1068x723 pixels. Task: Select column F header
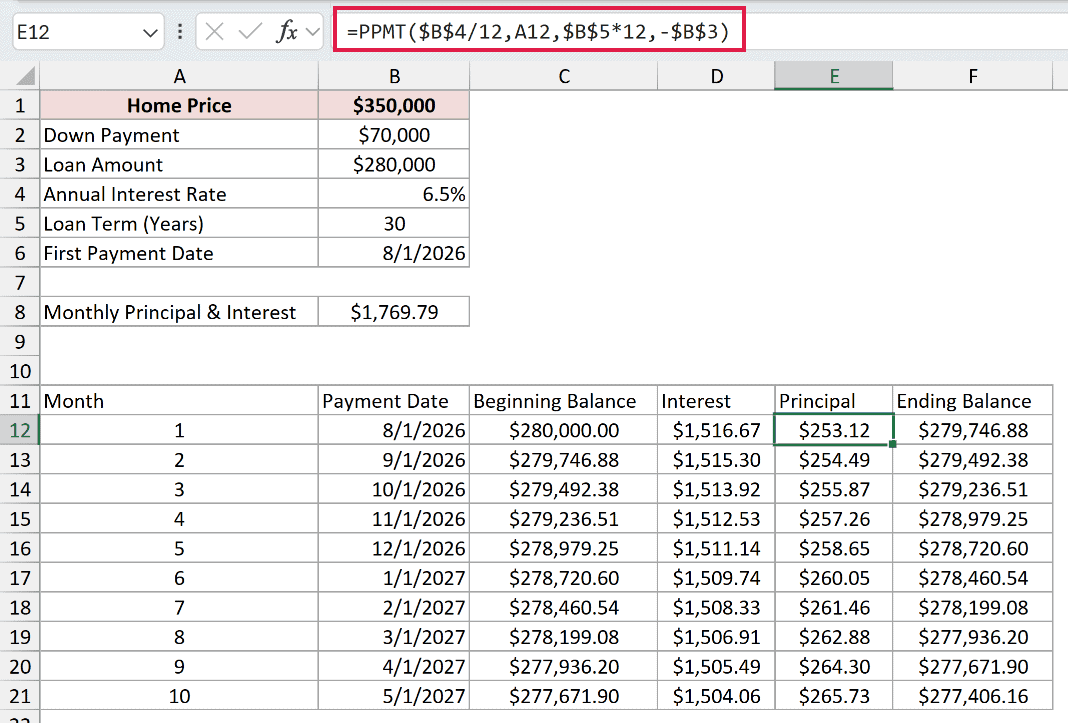[973, 76]
